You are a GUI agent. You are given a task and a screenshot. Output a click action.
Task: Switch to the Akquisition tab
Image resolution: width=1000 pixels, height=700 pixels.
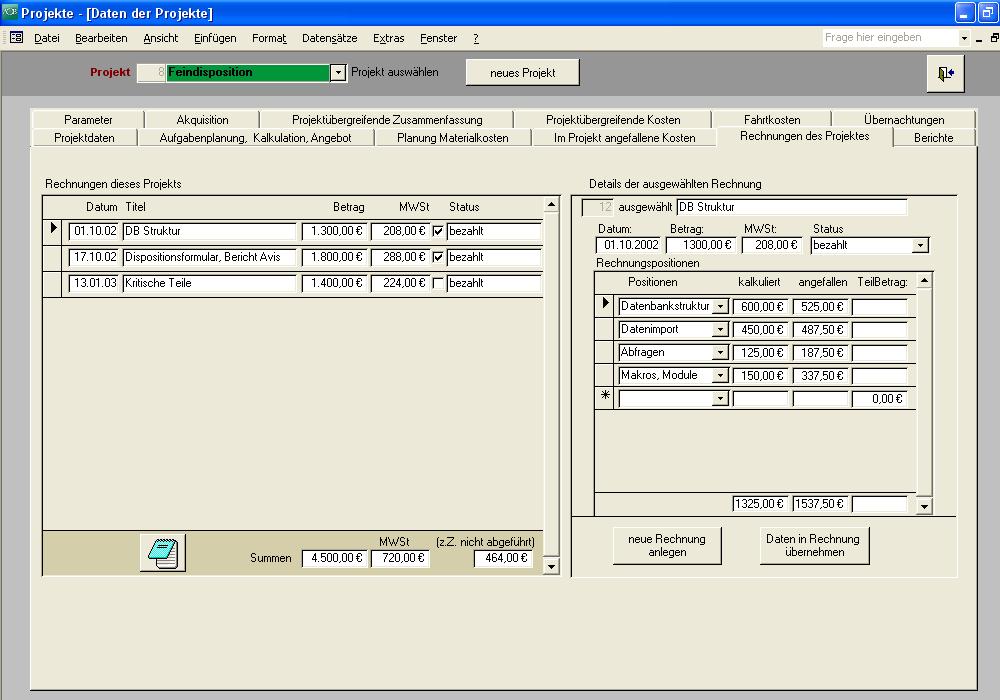202,119
